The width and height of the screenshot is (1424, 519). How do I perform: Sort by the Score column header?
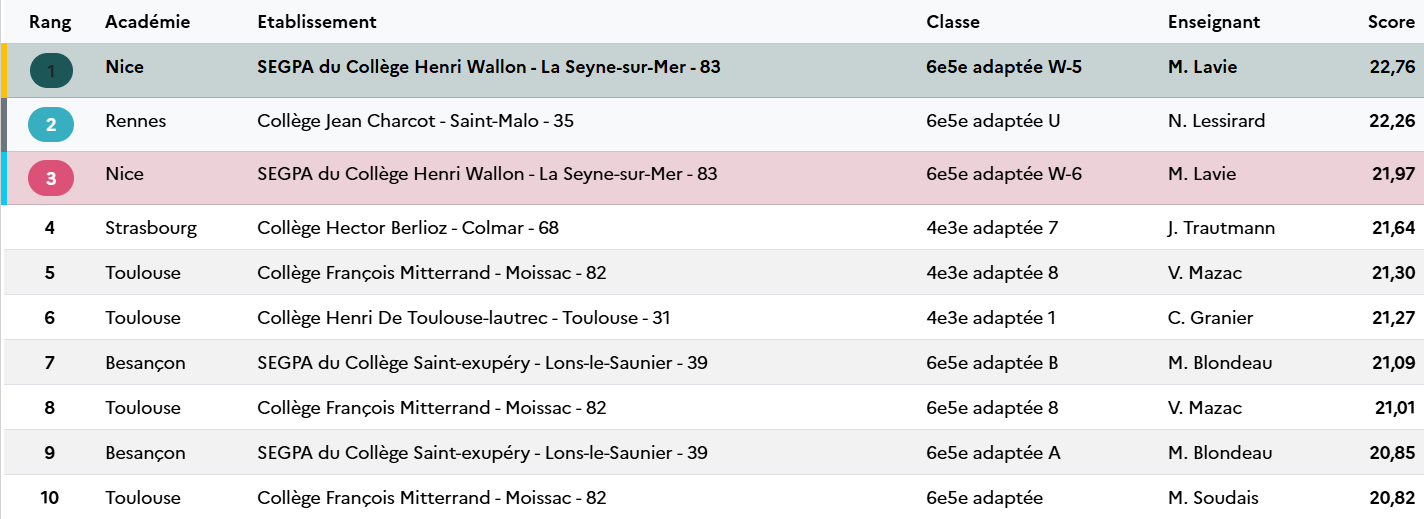pyautogui.click(x=1392, y=22)
